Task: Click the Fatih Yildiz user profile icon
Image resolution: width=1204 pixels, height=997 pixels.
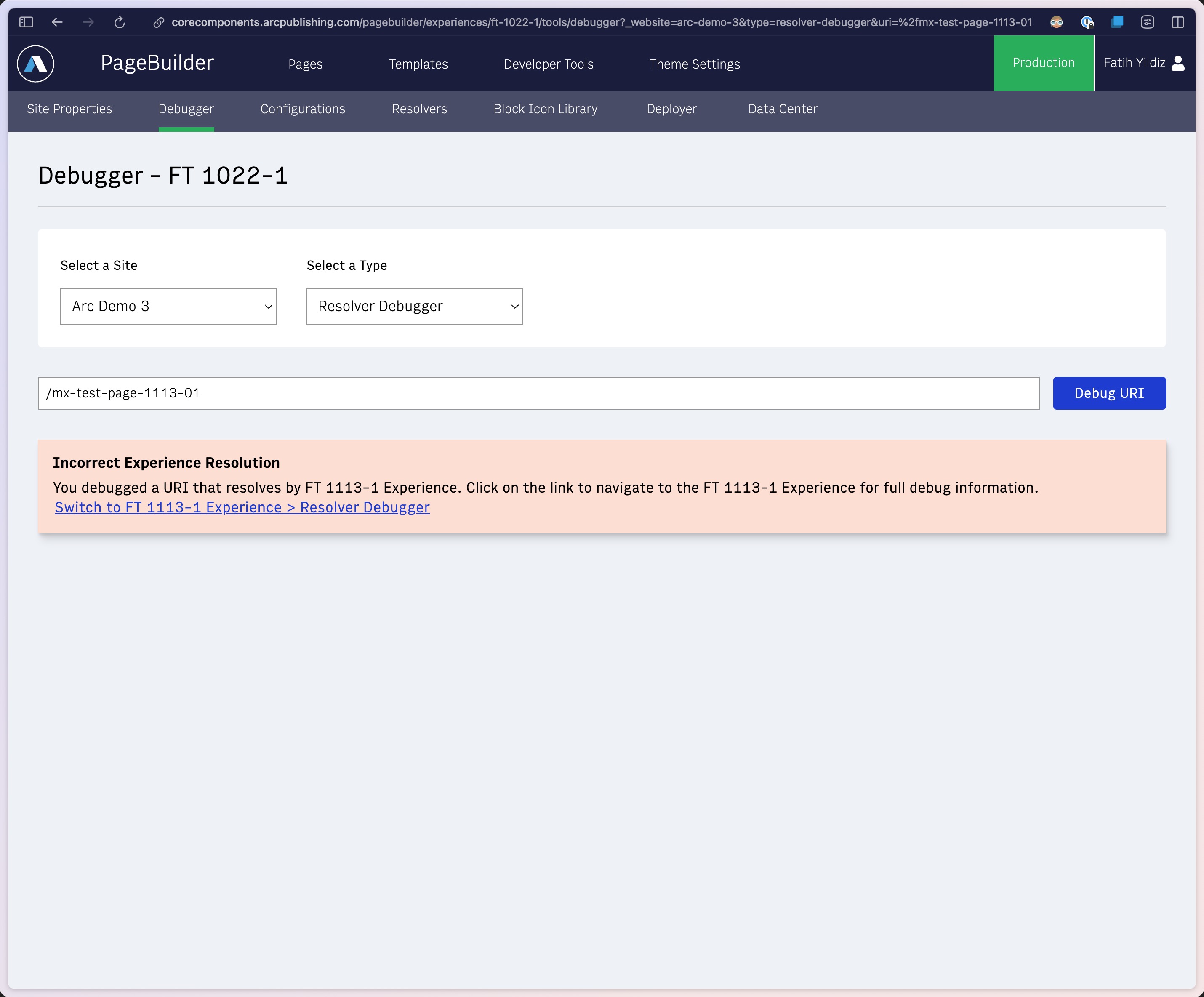Action: pyautogui.click(x=1180, y=63)
